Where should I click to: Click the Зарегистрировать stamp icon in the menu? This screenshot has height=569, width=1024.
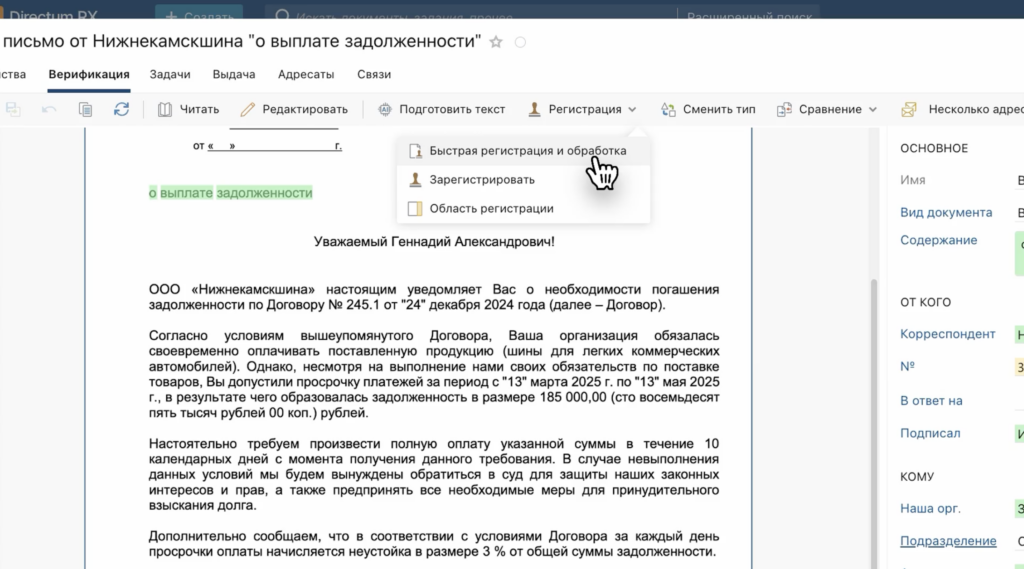coord(415,180)
